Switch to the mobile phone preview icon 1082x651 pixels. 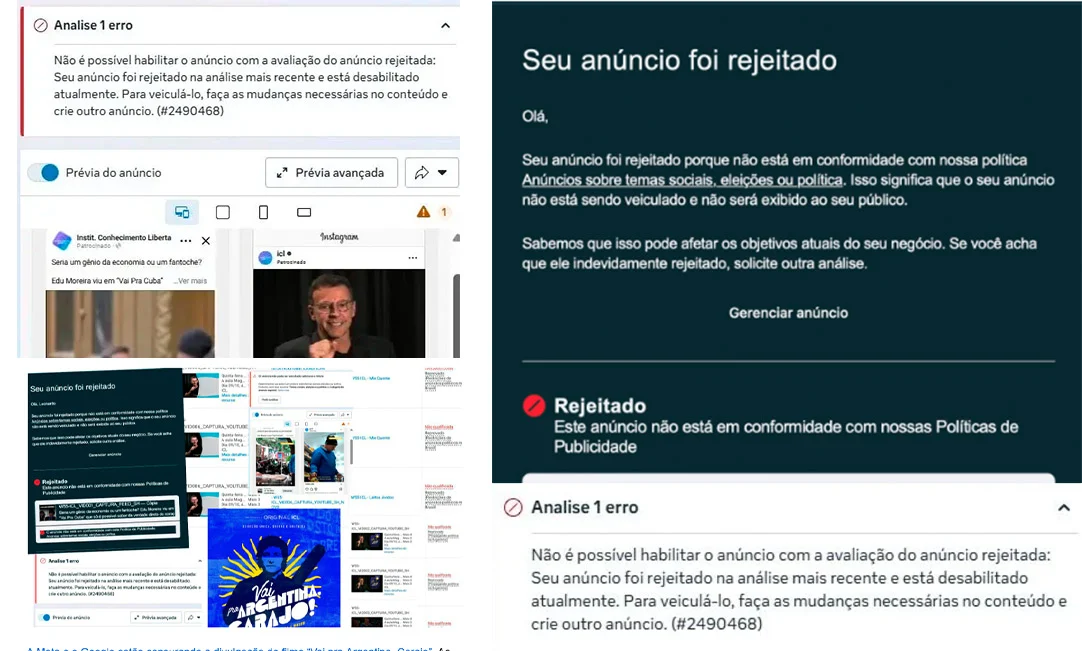pyautogui.click(x=263, y=212)
